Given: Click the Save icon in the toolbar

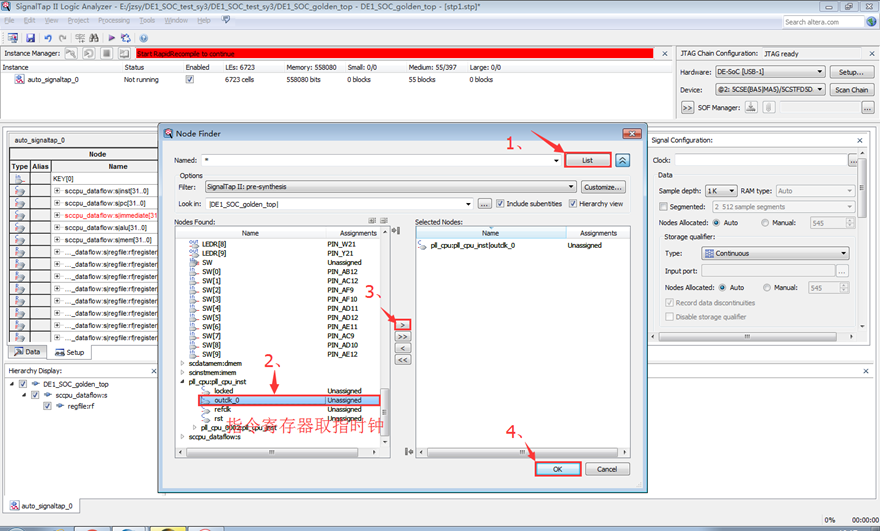Looking at the screenshot, I should 31,38.
